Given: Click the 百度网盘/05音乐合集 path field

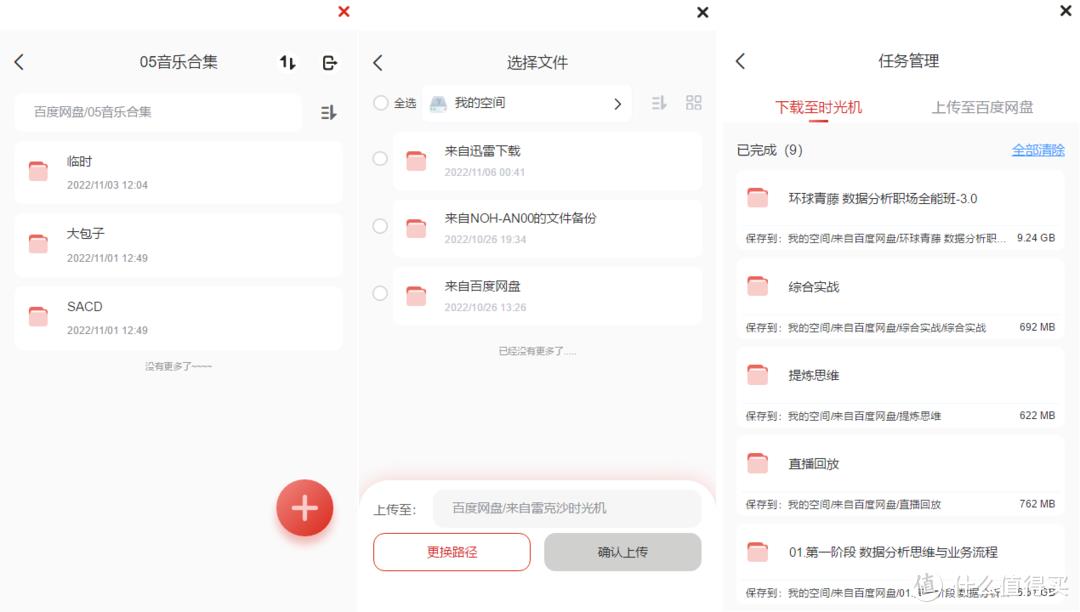Looking at the screenshot, I should click(x=158, y=112).
